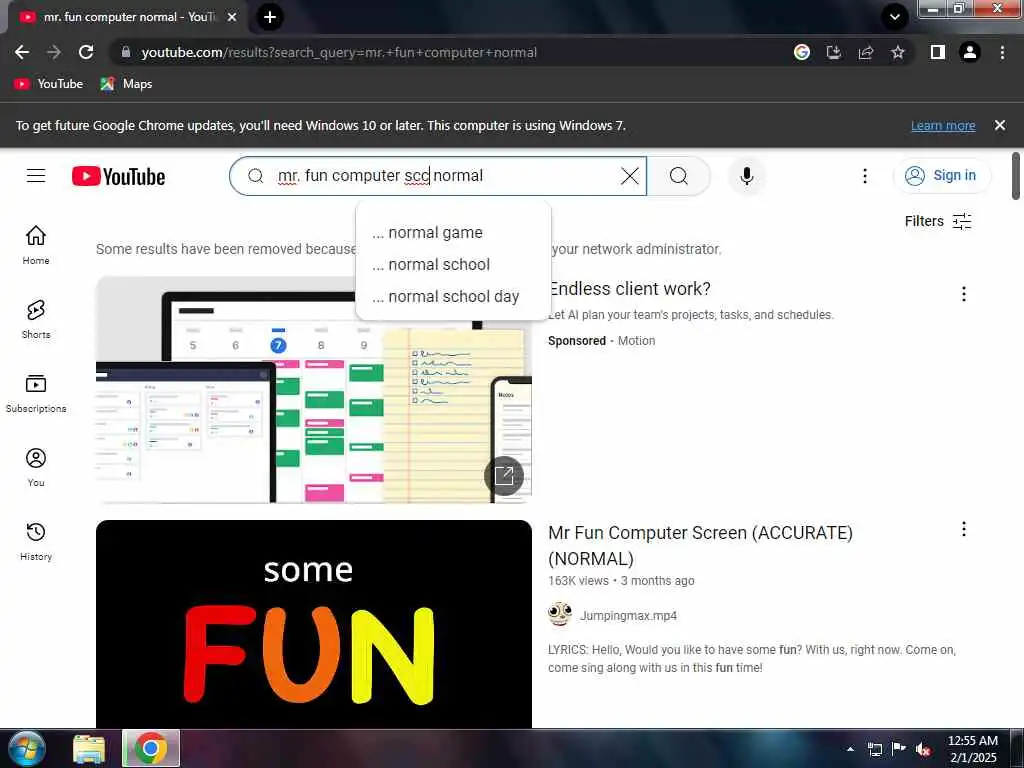Open YouTube settings three-dot menu

tap(865, 176)
